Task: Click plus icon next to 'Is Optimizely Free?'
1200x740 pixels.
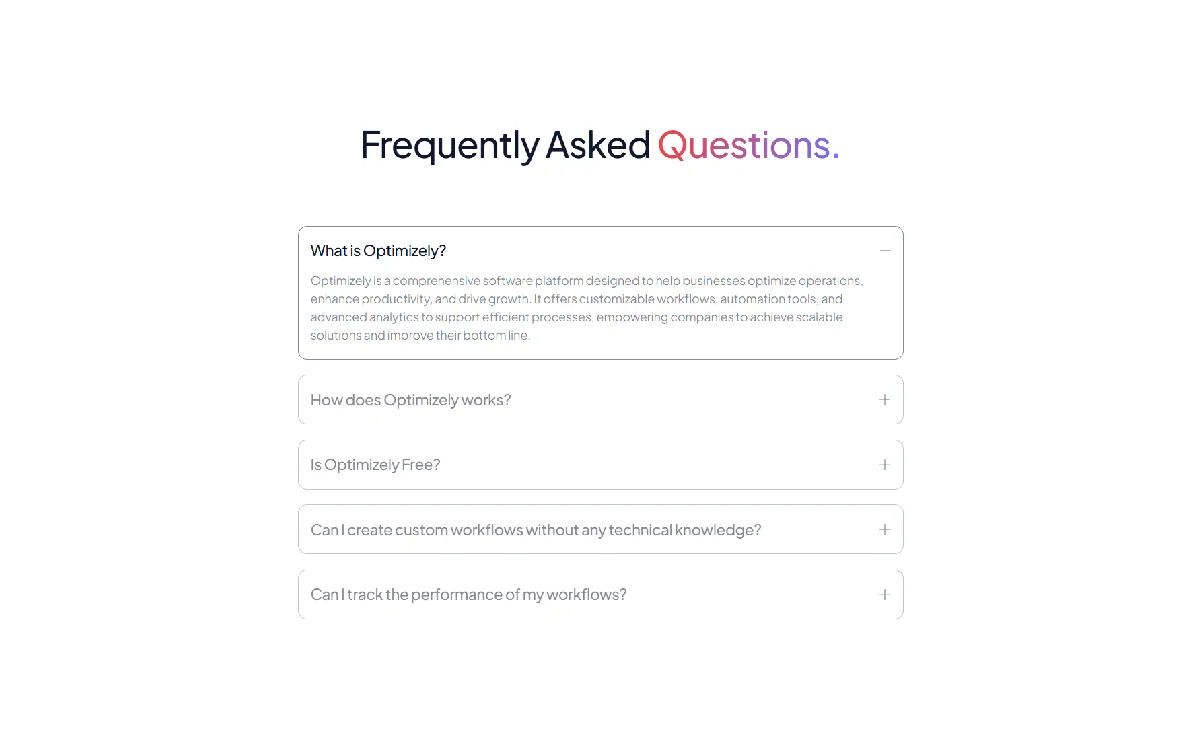Action: pos(884,465)
